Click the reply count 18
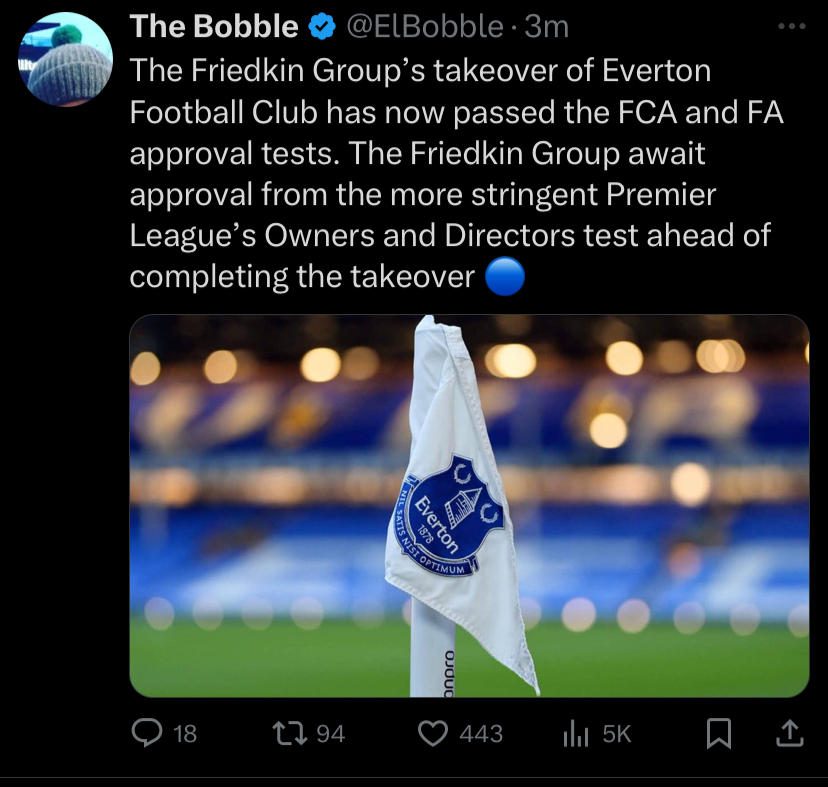The image size is (828, 787). [185, 734]
